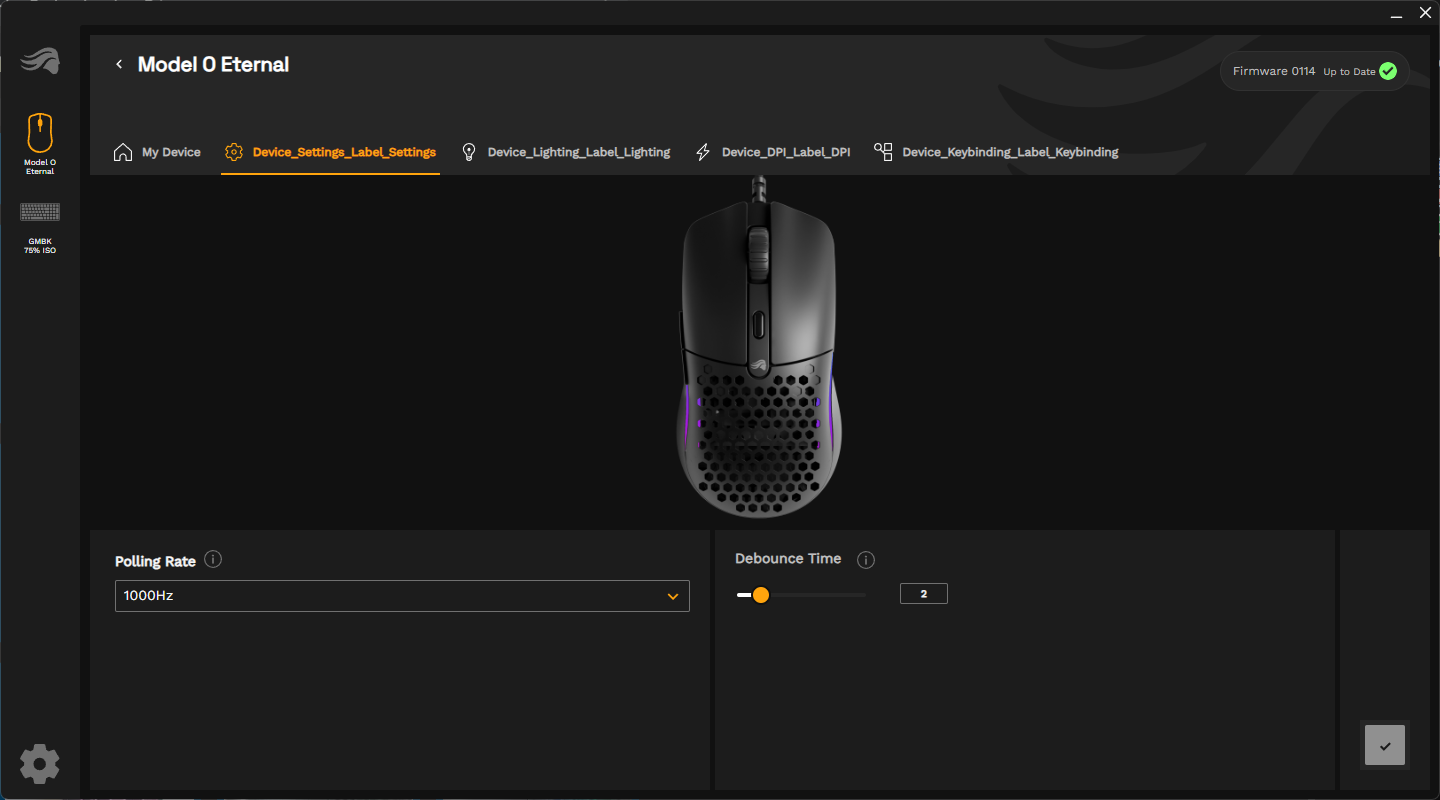Show Polling Rate info tooltip icon

point(213,559)
